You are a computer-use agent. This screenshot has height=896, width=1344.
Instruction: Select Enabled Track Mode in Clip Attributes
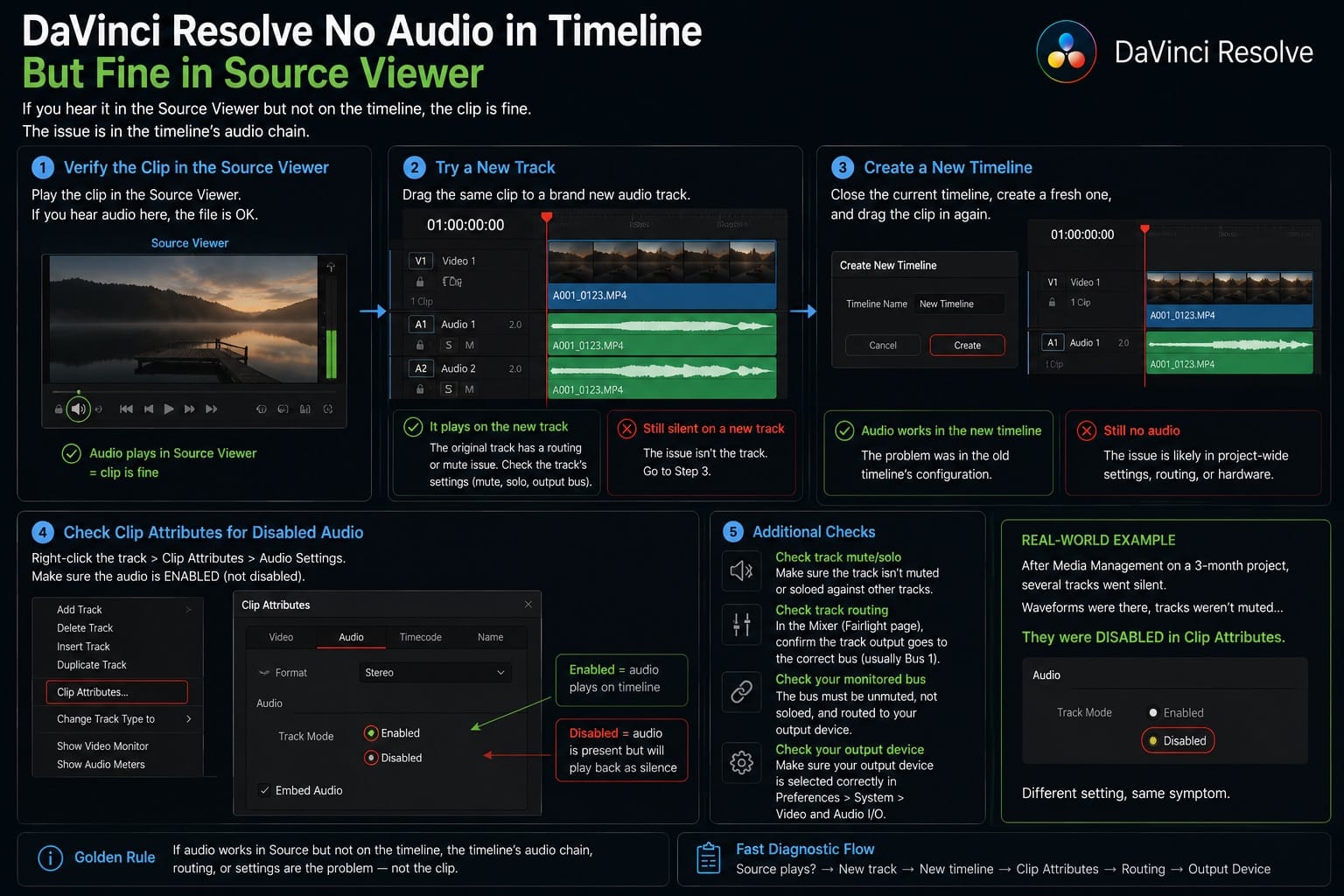pos(371,733)
